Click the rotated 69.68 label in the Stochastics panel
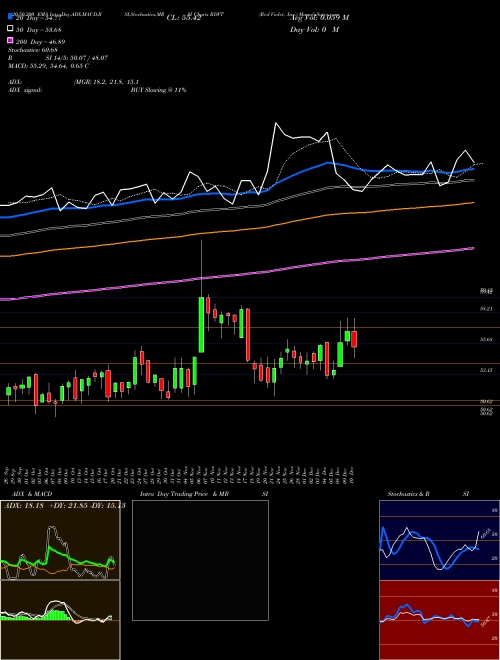This screenshot has width=500, height=660. [x=484, y=534]
